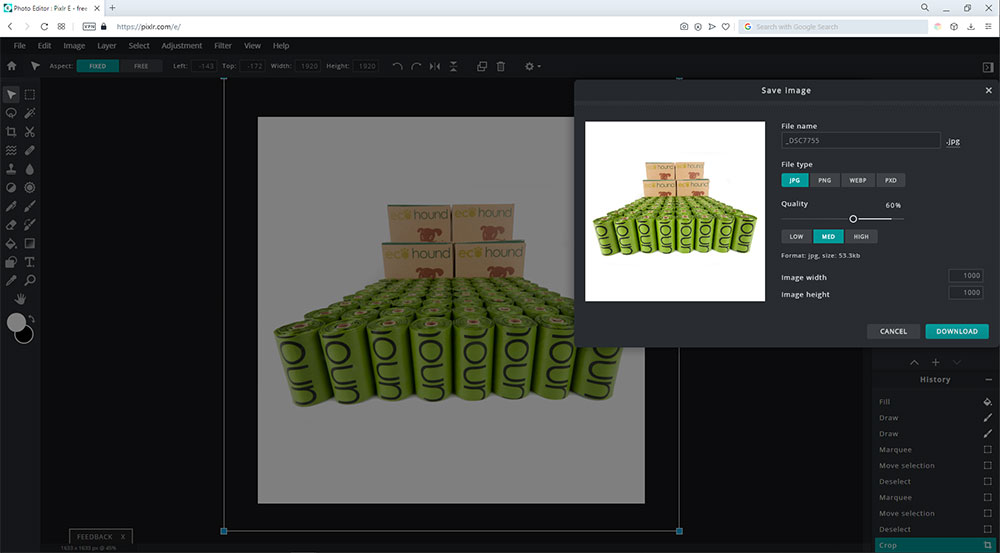The height and width of the screenshot is (553, 1000).
Task: Click the FEEDBACK button
Action: (x=101, y=536)
